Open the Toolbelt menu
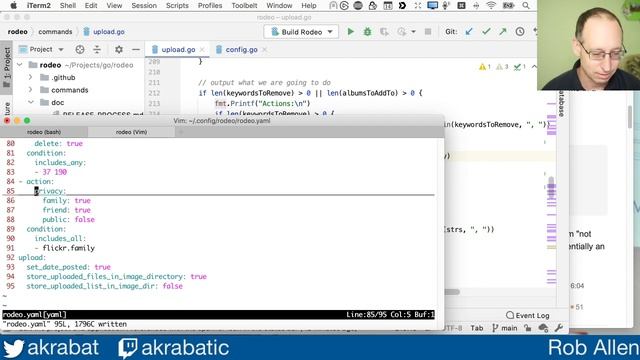 (x=244, y=6)
